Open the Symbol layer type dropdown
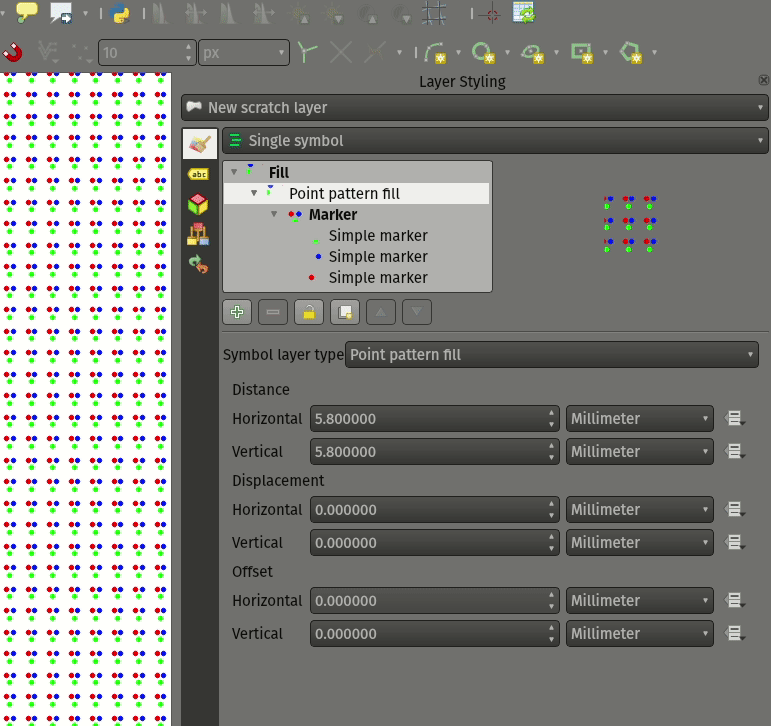Image resolution: width=771 pixels, height=726 pixels. [x=551, y=355]
